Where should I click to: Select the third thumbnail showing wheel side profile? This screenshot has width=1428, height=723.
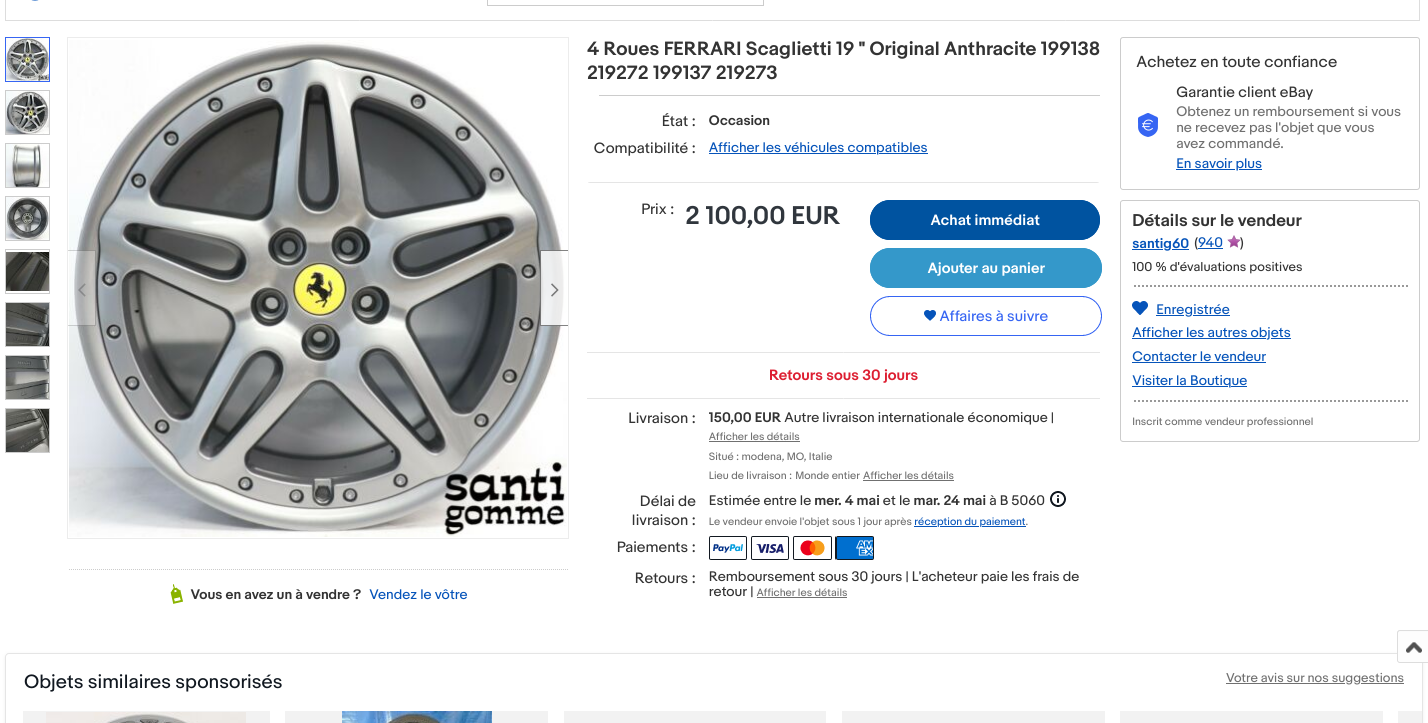(x=27, y=165)
